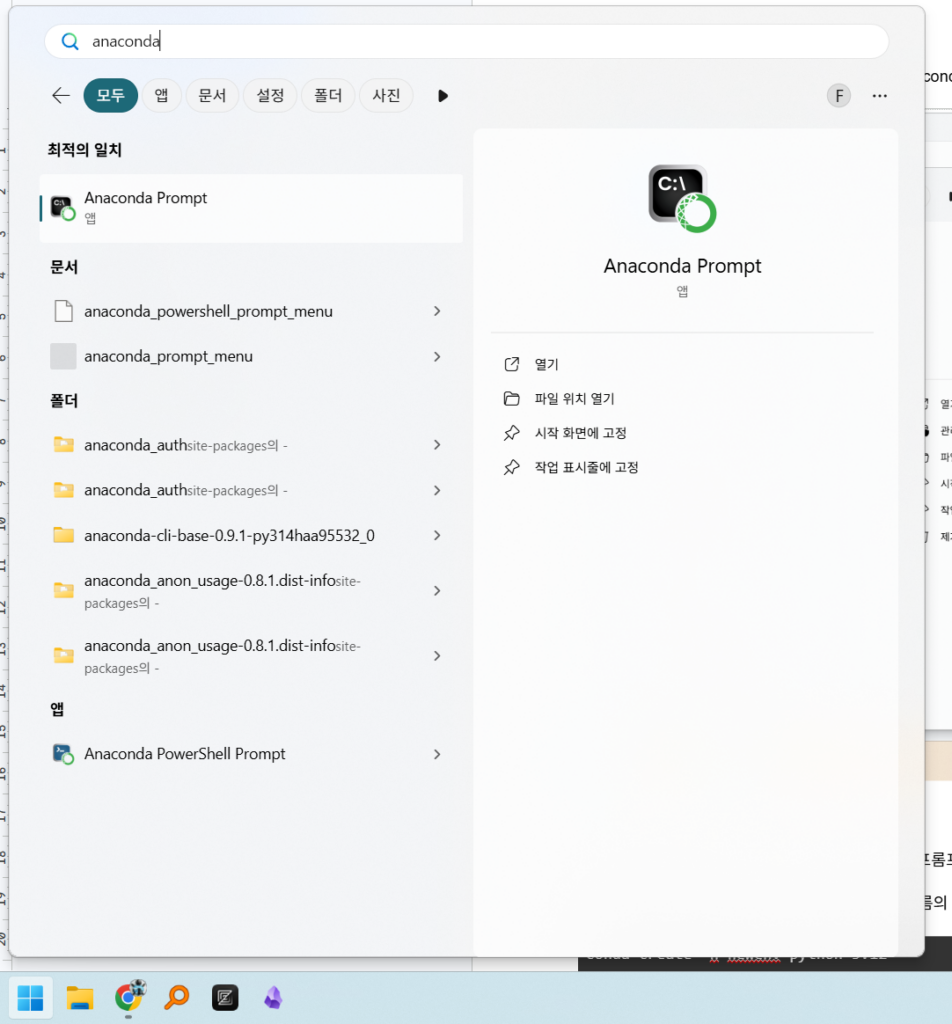The width and height of the screenshot is (952, 1024).
Task: Open the anaconda-cli-base-0.9.1 folder result
Action: 251,536
